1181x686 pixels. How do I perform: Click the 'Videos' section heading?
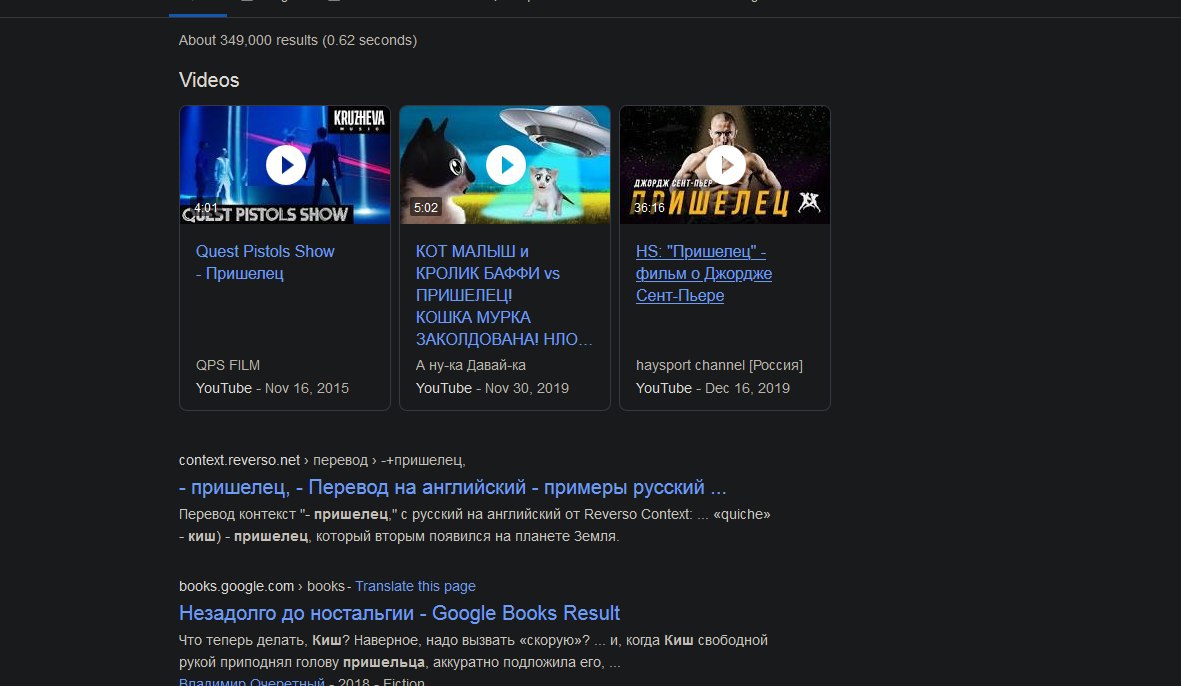point(209,80)
